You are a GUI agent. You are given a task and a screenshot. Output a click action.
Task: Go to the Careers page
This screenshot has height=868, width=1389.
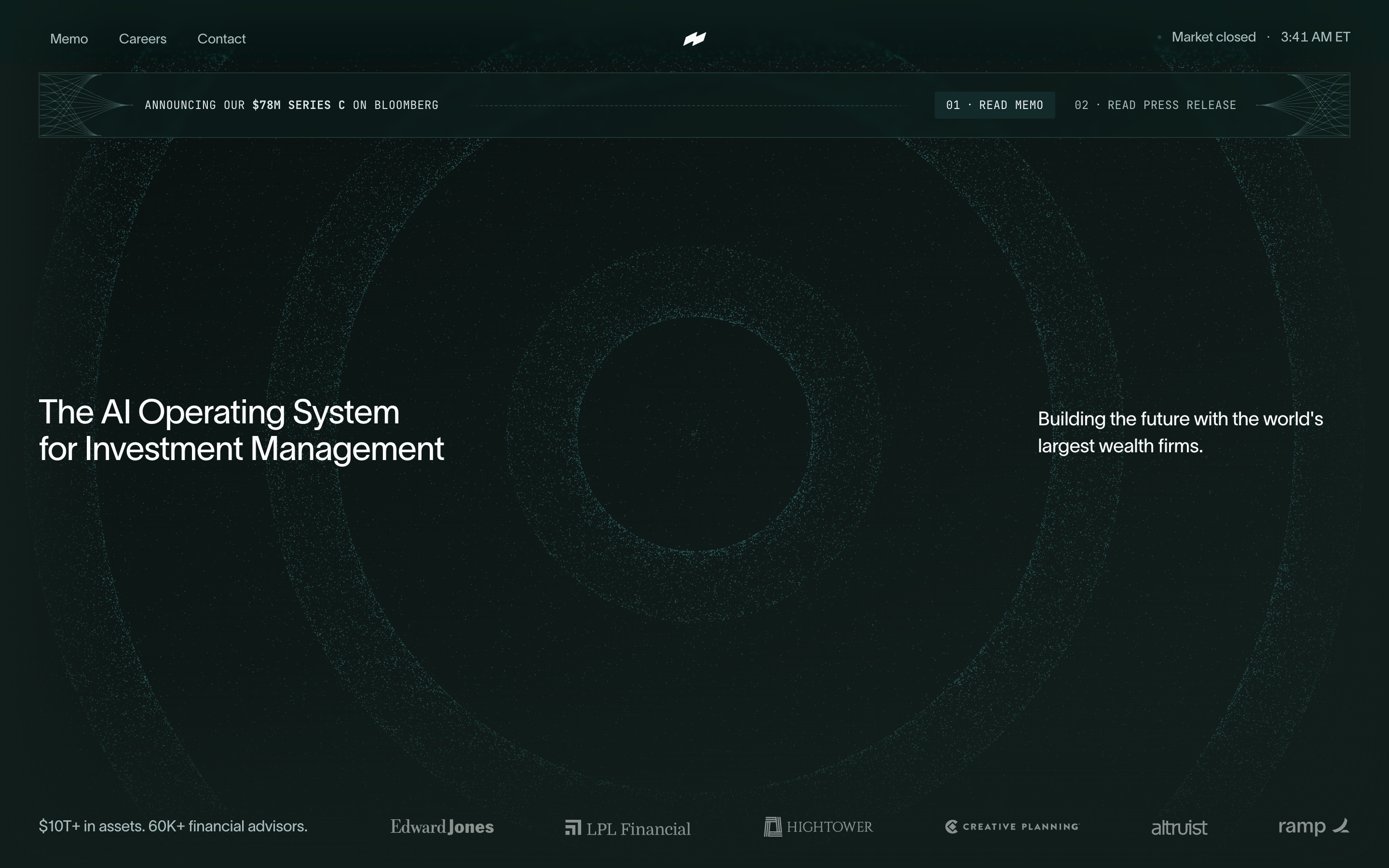coord(142,39)
